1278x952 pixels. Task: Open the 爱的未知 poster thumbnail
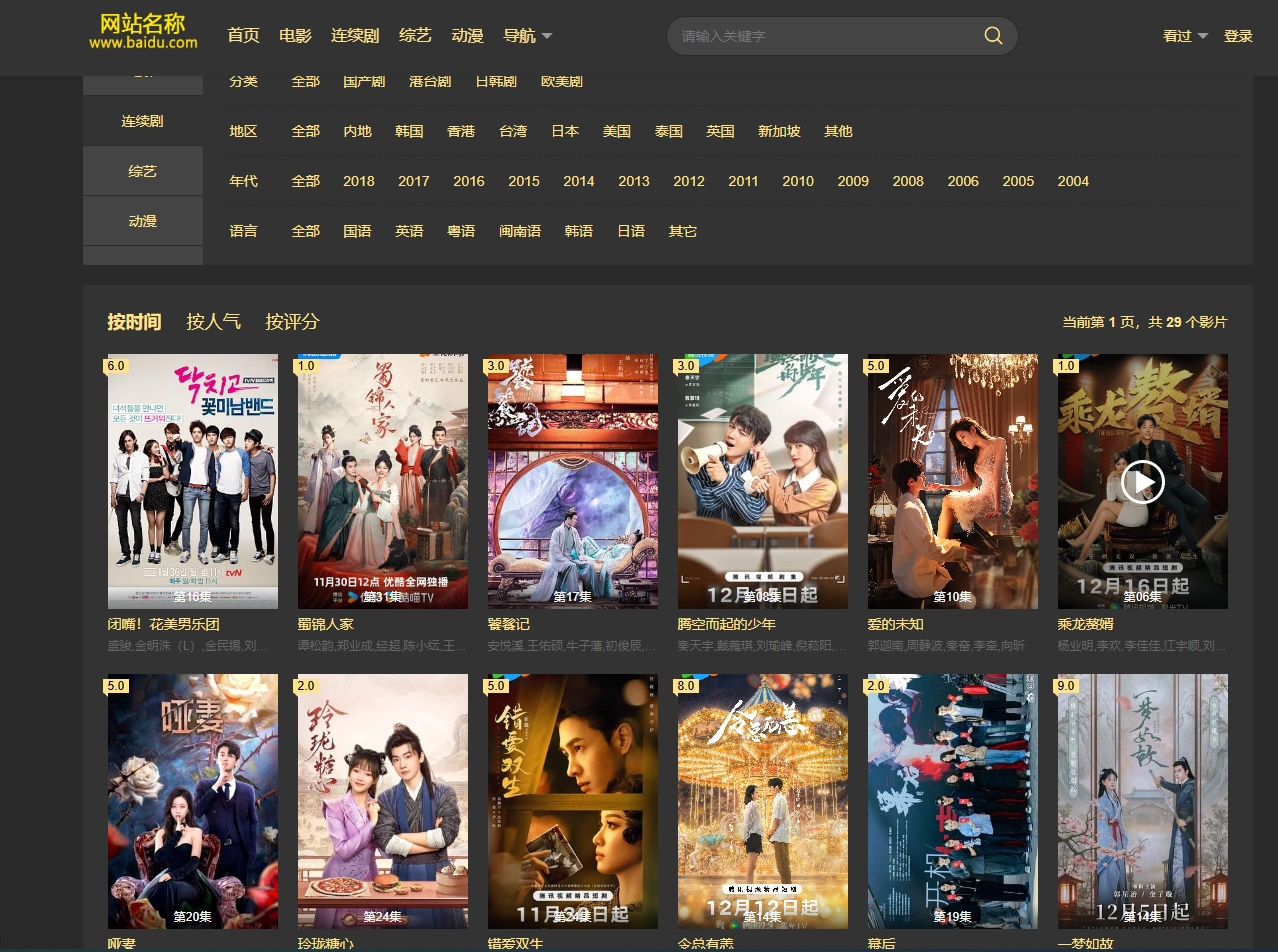[953, 481]
